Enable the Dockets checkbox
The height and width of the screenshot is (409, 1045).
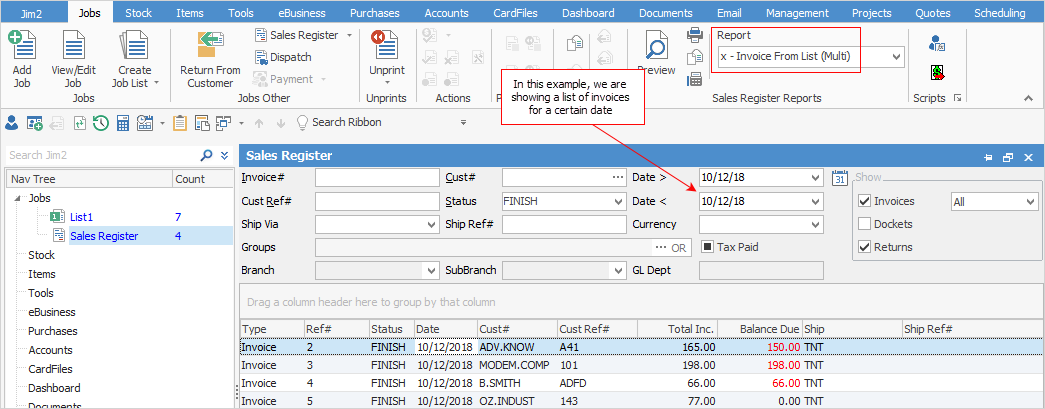[865, 224]
